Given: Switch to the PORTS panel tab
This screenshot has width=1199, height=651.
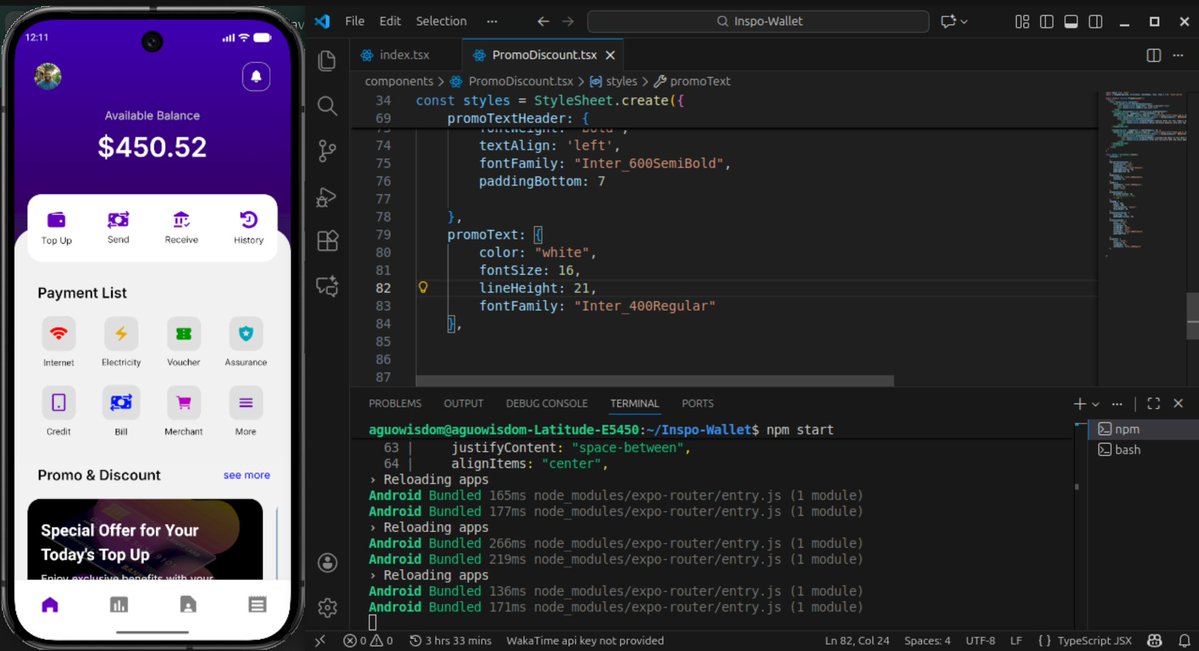Looking at the screenshot, I should pos(697,403).
